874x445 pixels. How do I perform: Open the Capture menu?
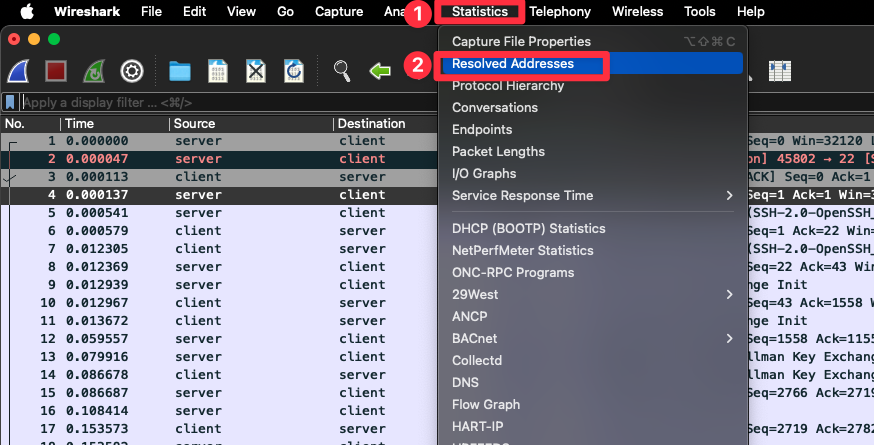(x=339, y=12)
